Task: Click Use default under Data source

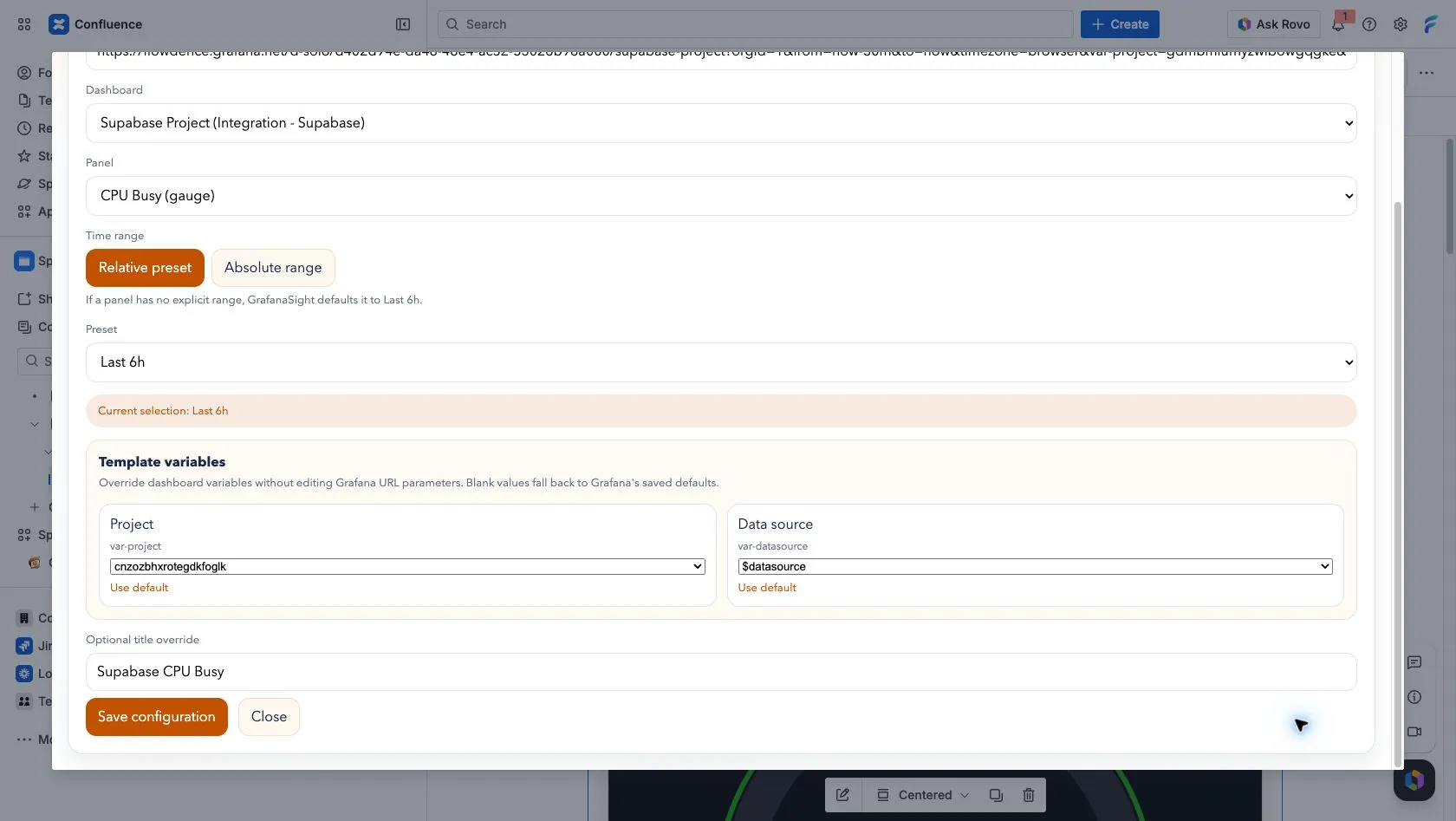Action: [x=767, y=588]
